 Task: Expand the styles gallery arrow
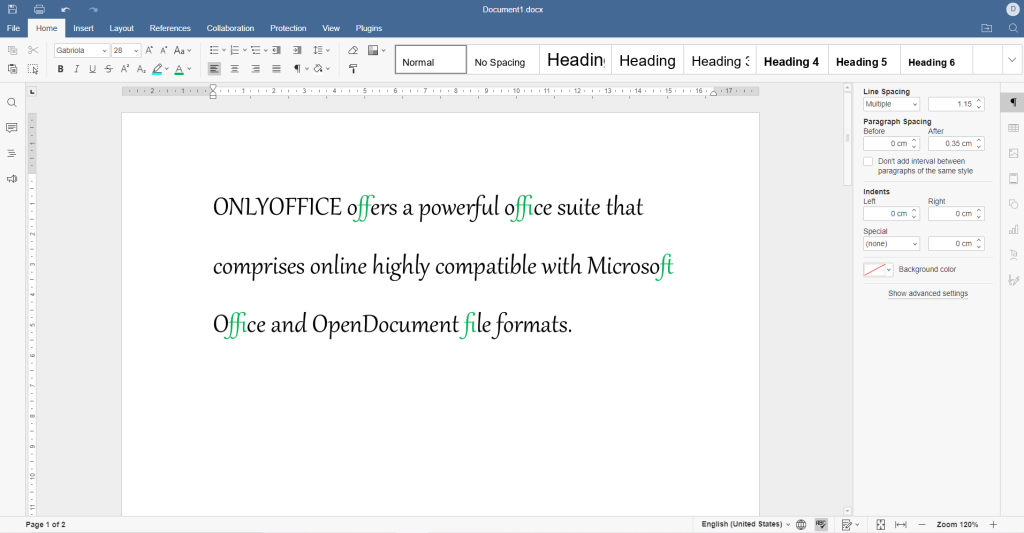[x=1012, y=59]
